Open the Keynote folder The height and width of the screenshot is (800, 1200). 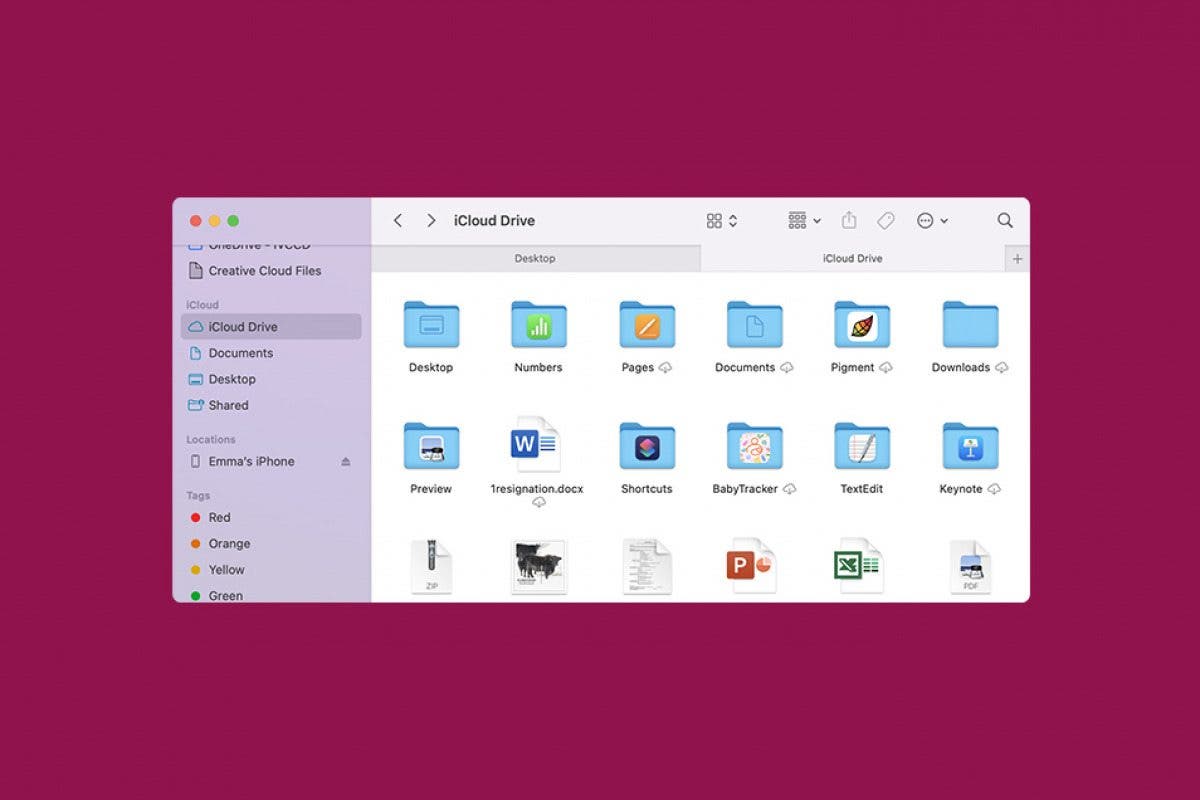pos(970,447)
